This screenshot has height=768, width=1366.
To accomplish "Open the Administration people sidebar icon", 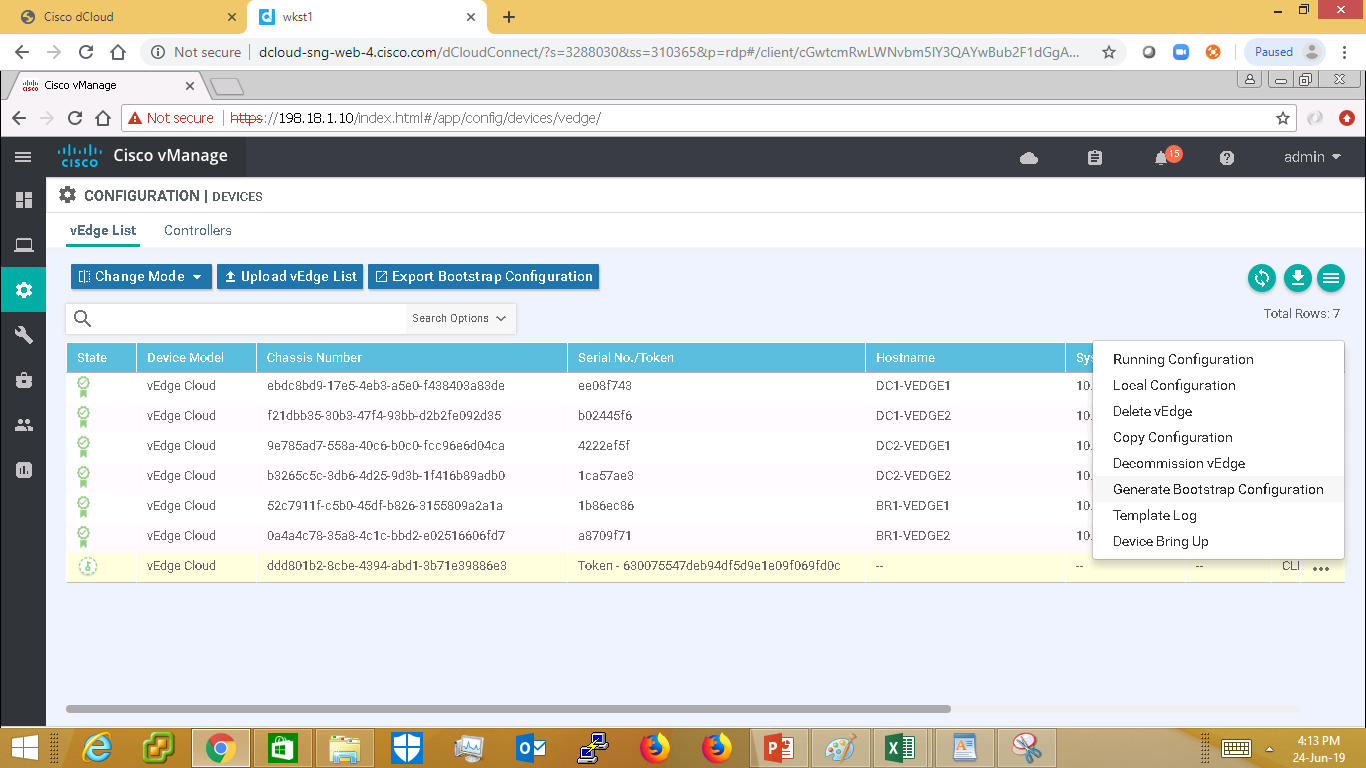I will pos(23,425).
